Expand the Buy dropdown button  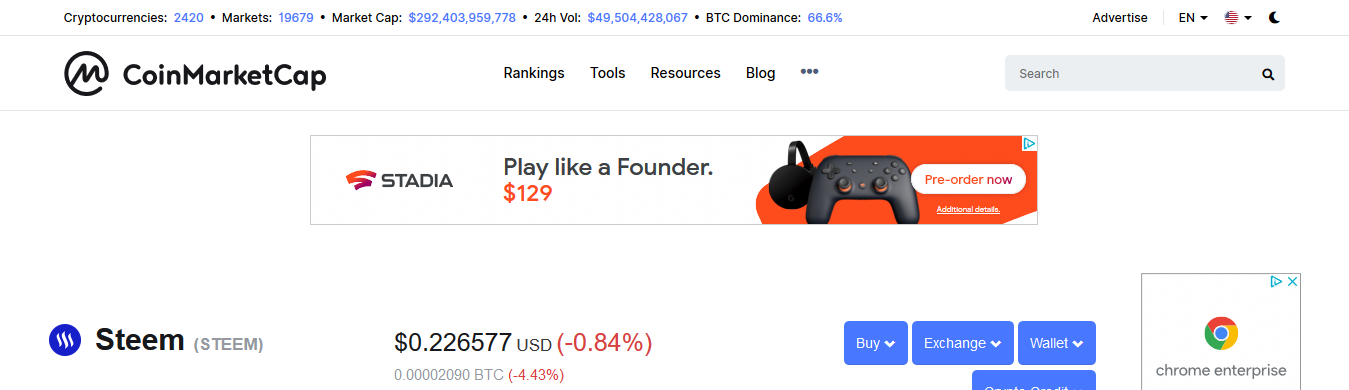pyautogui.click(x=876, y=343)
